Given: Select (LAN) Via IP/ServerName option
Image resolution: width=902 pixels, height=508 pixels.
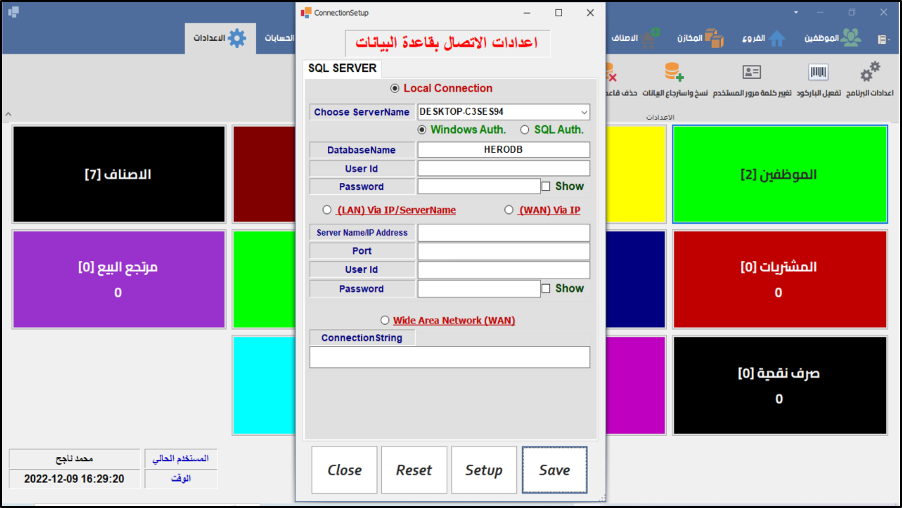Looking at the screenshot, I should pos(328,210).
